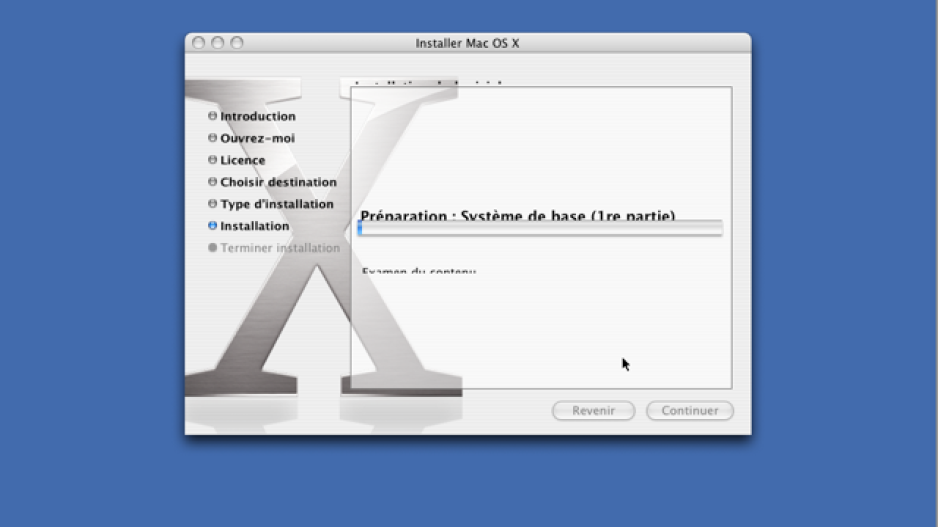Select the Introduction step label
938x527 pixels.
258,116
